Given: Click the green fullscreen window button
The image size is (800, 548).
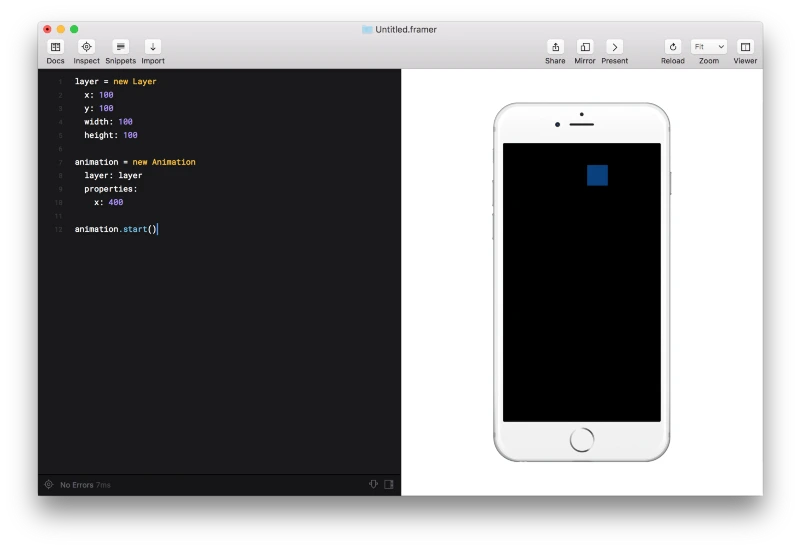Looking at the screenshot, I should [x=74, y=29].
